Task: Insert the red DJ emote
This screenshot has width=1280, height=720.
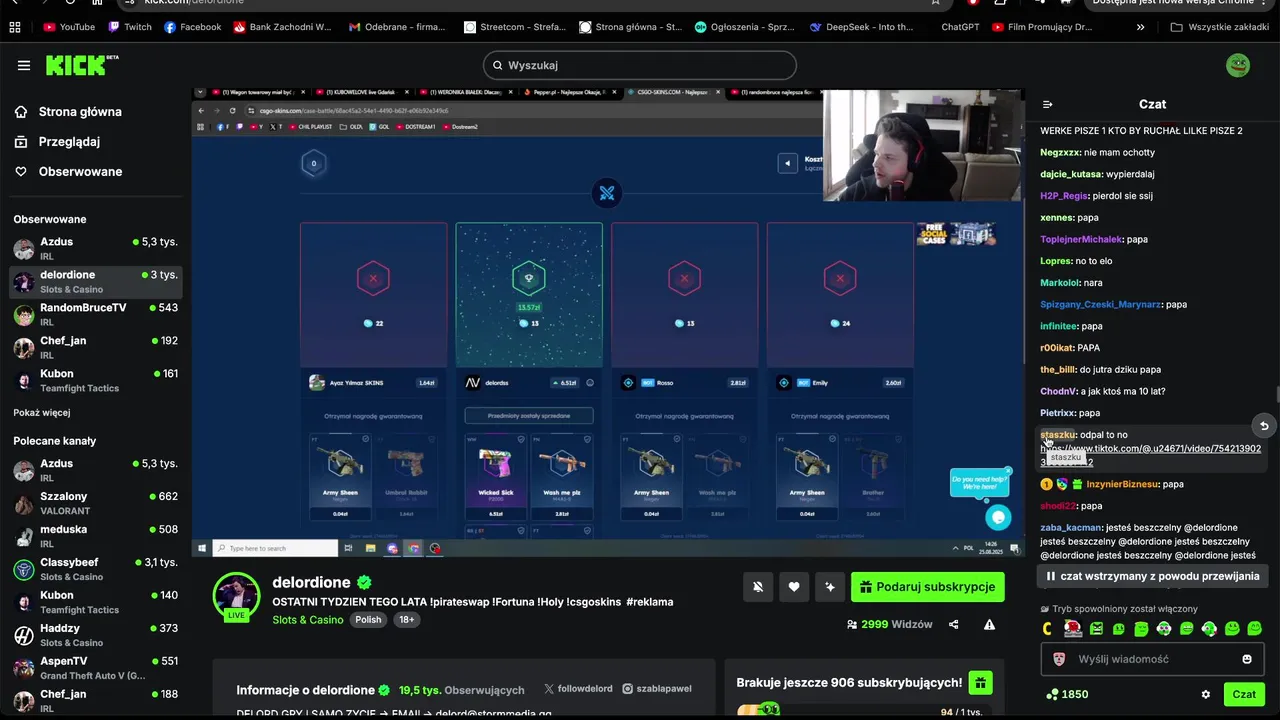Action: tap(1073, 628)
